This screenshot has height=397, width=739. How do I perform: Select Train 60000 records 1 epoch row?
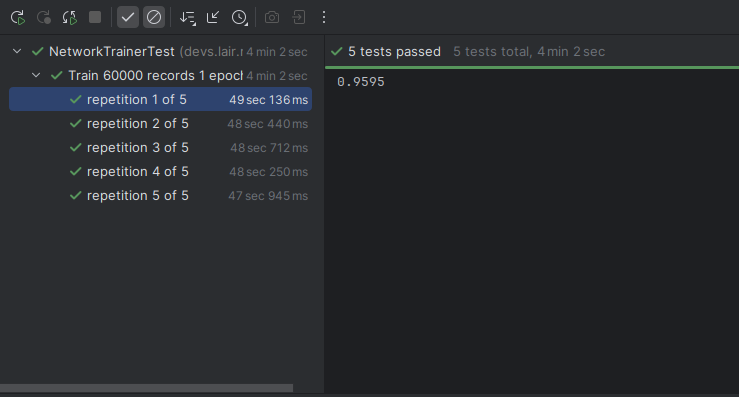pyautogui.click(x=160, y=75)
